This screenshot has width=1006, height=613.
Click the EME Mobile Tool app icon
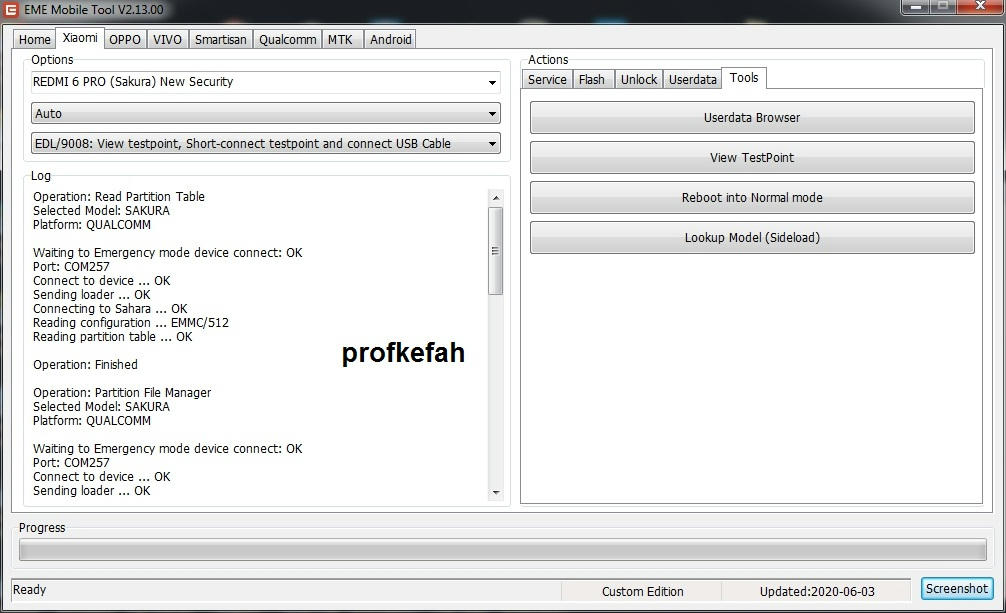(x=11, y=10)
